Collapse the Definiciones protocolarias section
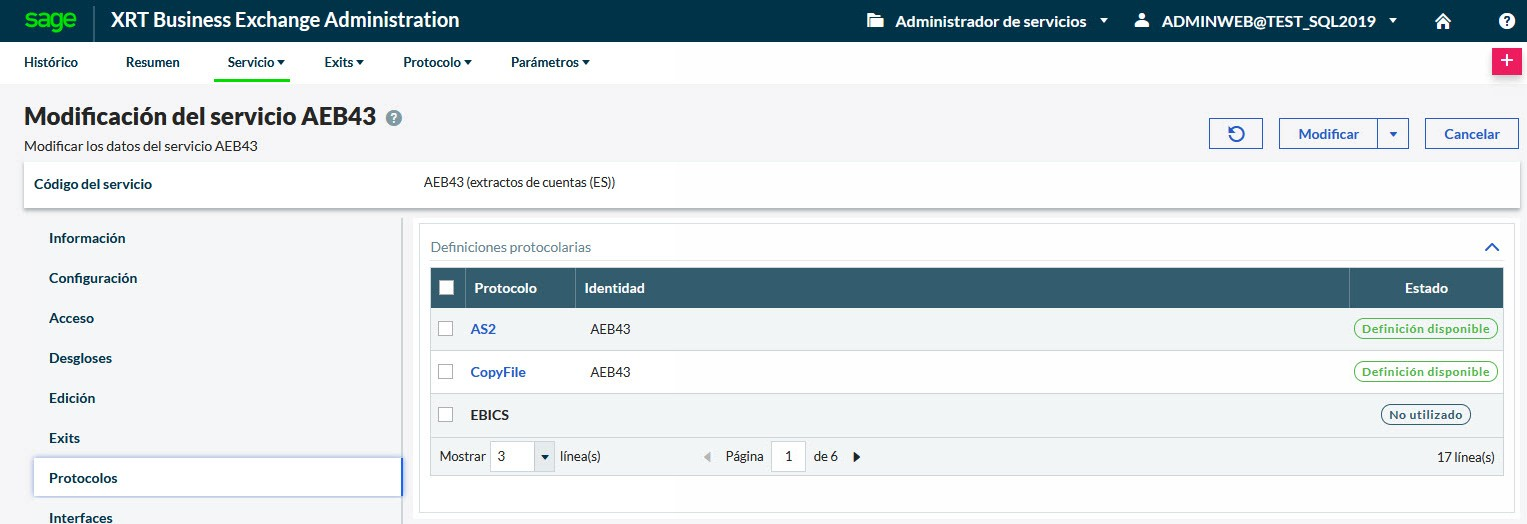Image resolution: width=1527 pixels, height=524 pixels. [x=1492, y=247]
